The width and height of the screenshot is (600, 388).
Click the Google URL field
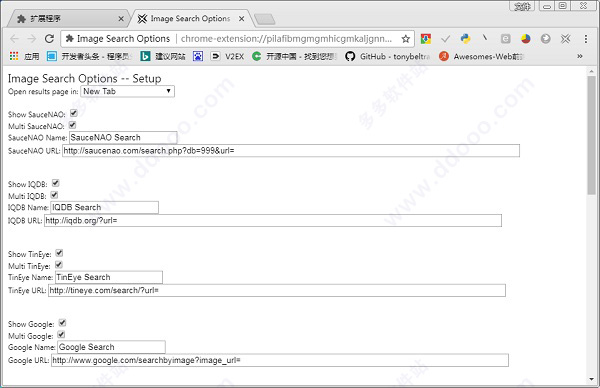tap(280, 360)
